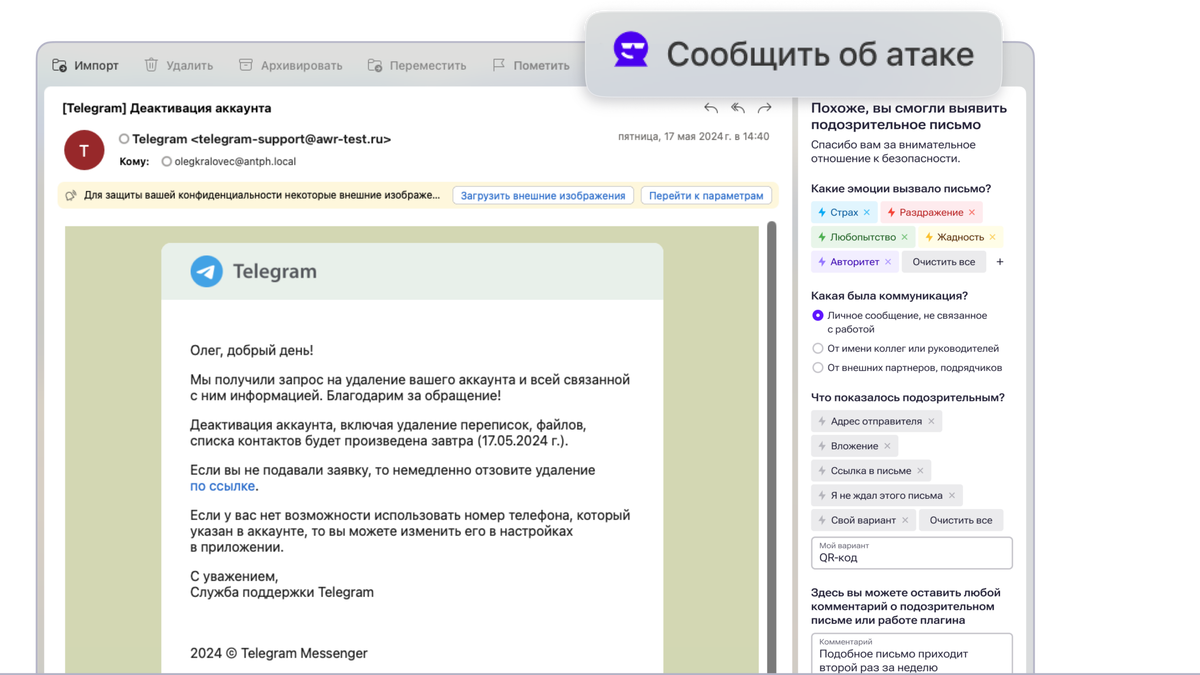Click the Telegram logo in email header
This screenshot has height=675, width=1200.
click(x=207, y=271)
